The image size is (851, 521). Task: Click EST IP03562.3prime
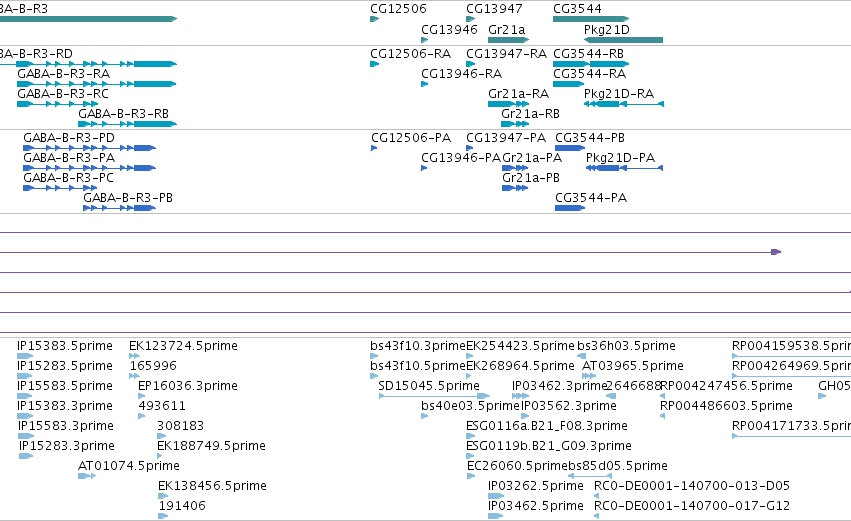point(569,406)
